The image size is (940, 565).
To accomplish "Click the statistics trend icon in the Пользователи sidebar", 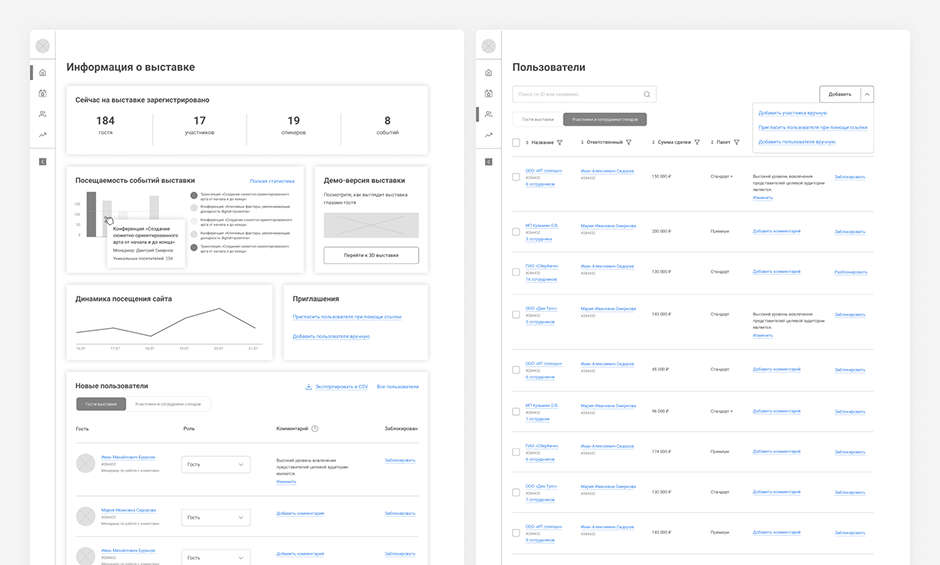I will (489, 135).
